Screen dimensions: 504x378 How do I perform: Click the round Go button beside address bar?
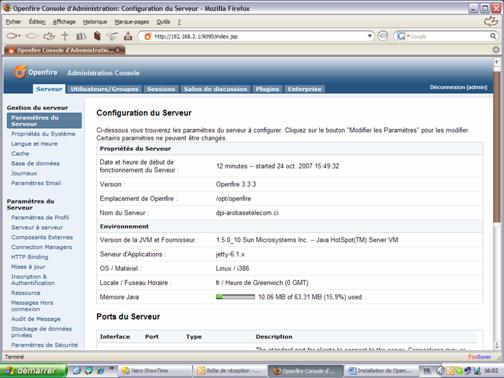coord(383,36)
